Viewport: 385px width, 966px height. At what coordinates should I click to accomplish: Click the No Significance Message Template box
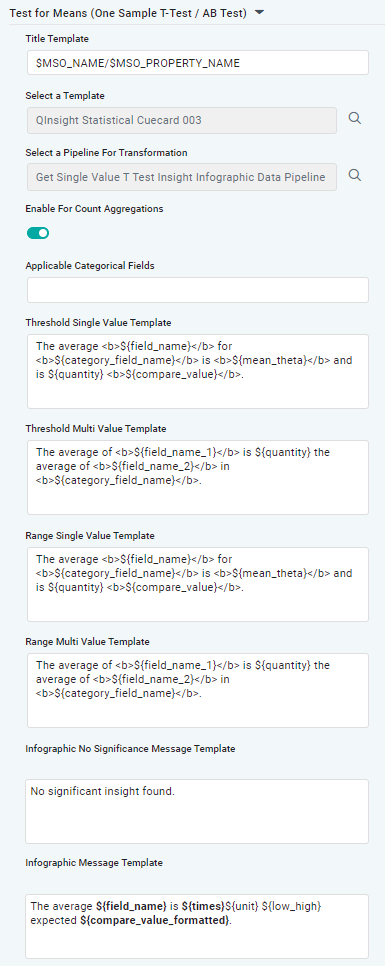[197, 811]
